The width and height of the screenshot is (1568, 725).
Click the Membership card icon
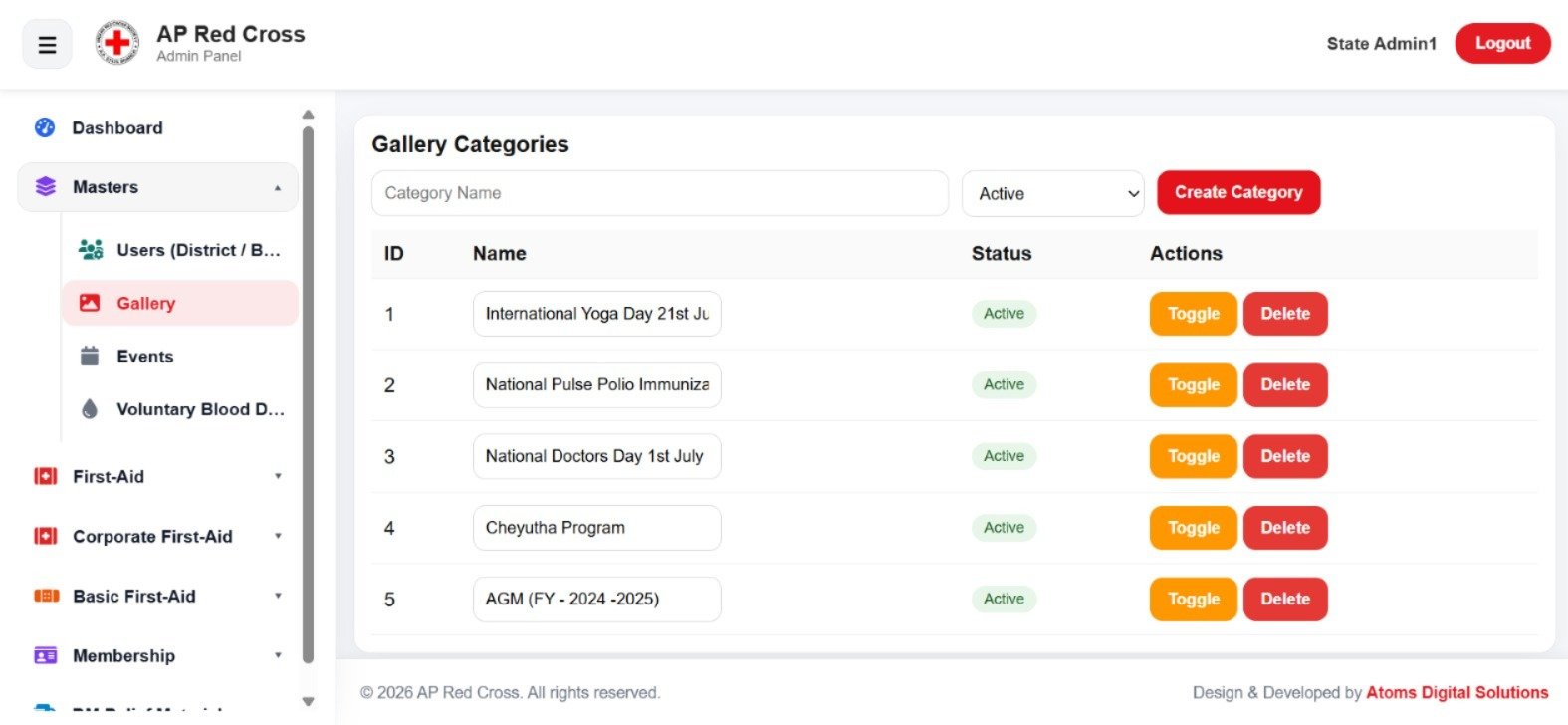(x=46, y=655)
